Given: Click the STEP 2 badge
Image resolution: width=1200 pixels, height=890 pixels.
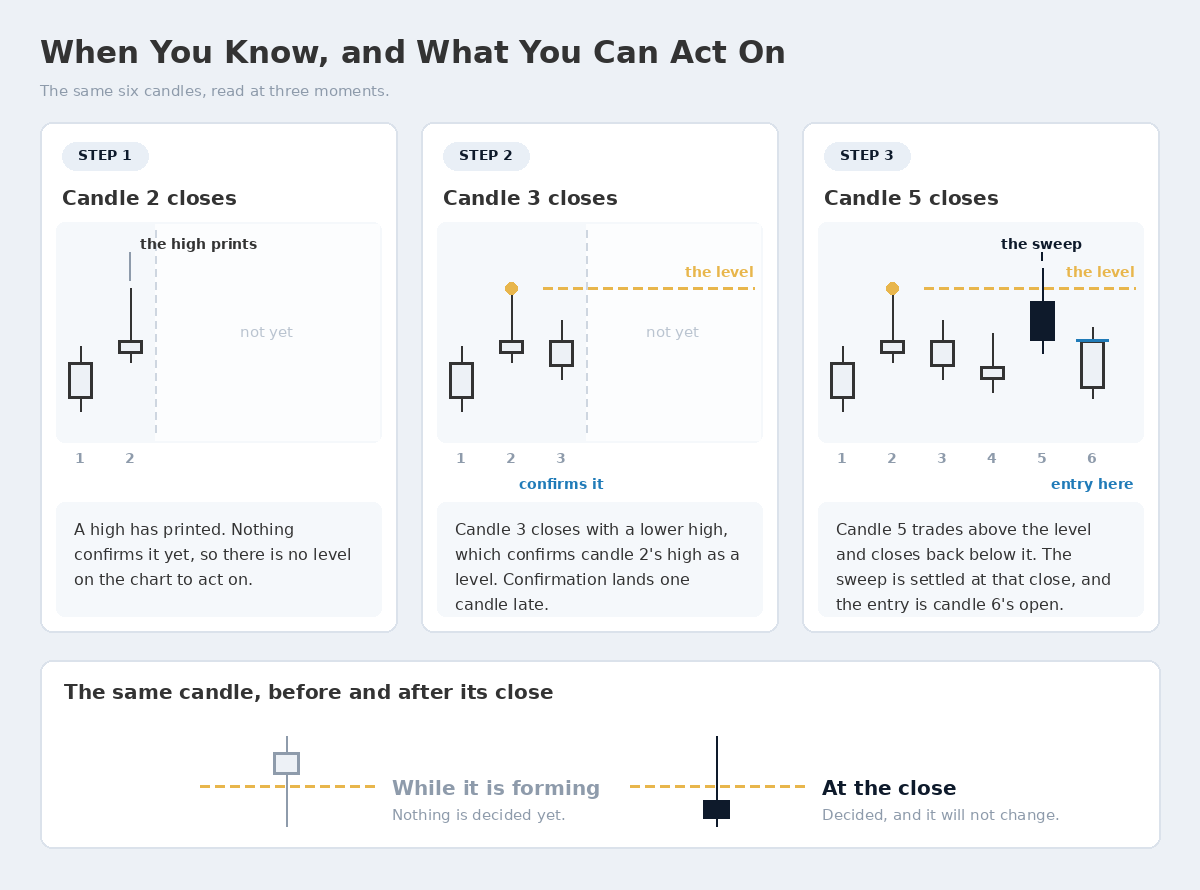Looking at the screenshot, I should click(486, 156).
